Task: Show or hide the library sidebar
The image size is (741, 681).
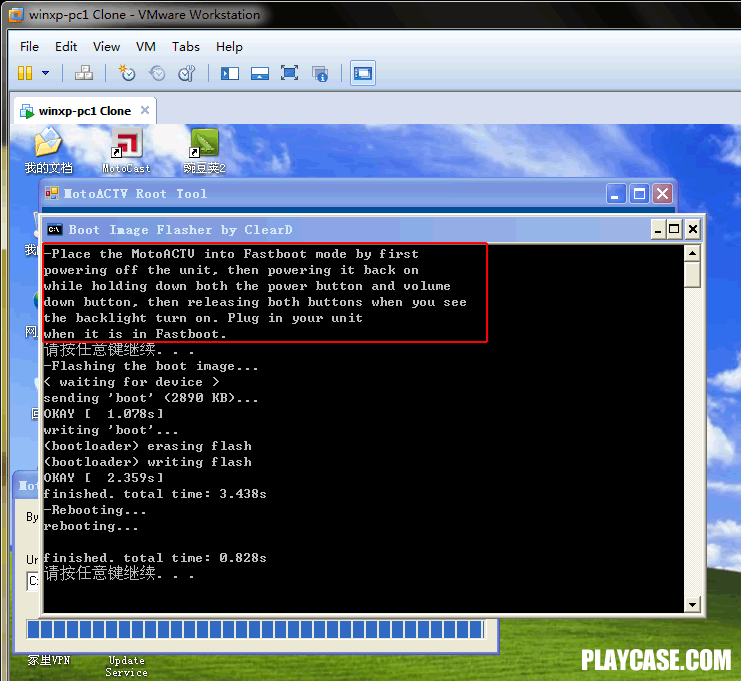Action: click(x=230, y=73)
